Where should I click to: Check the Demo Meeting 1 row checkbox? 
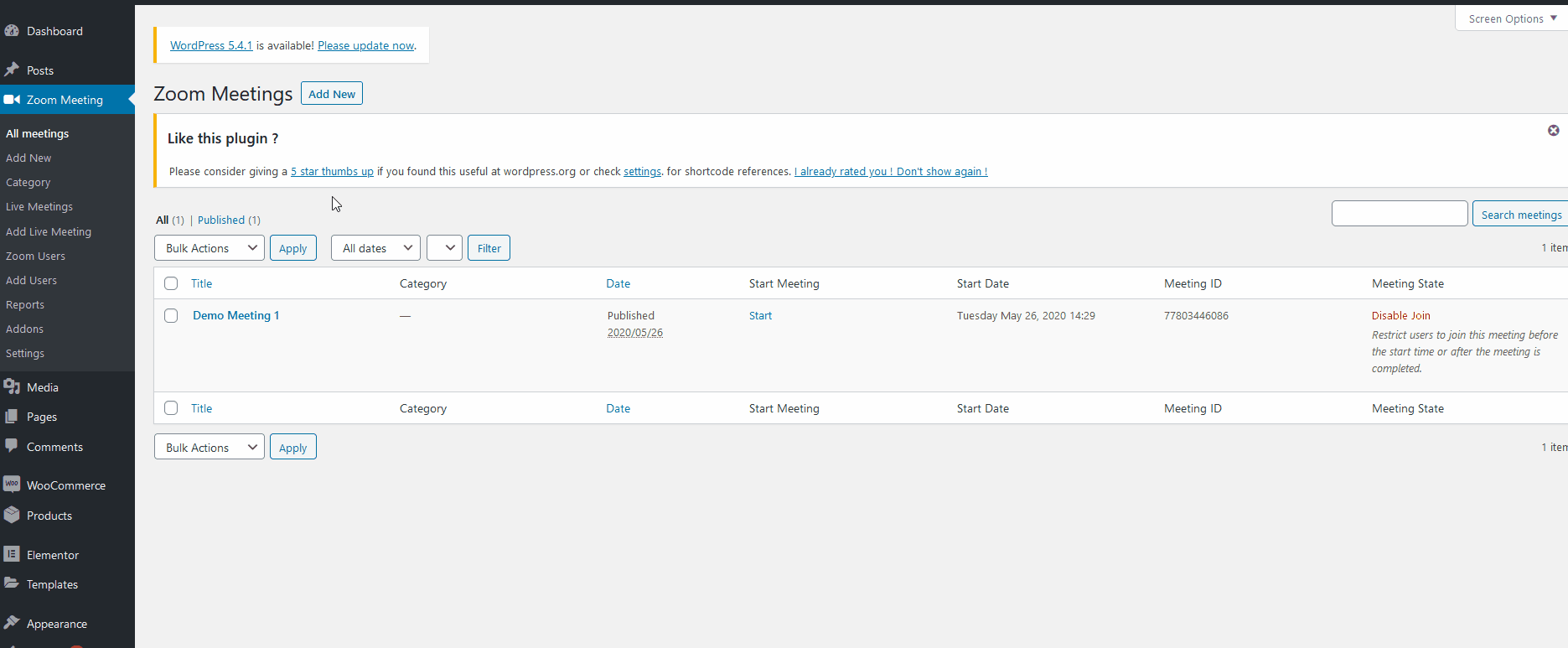coord(171,315)
